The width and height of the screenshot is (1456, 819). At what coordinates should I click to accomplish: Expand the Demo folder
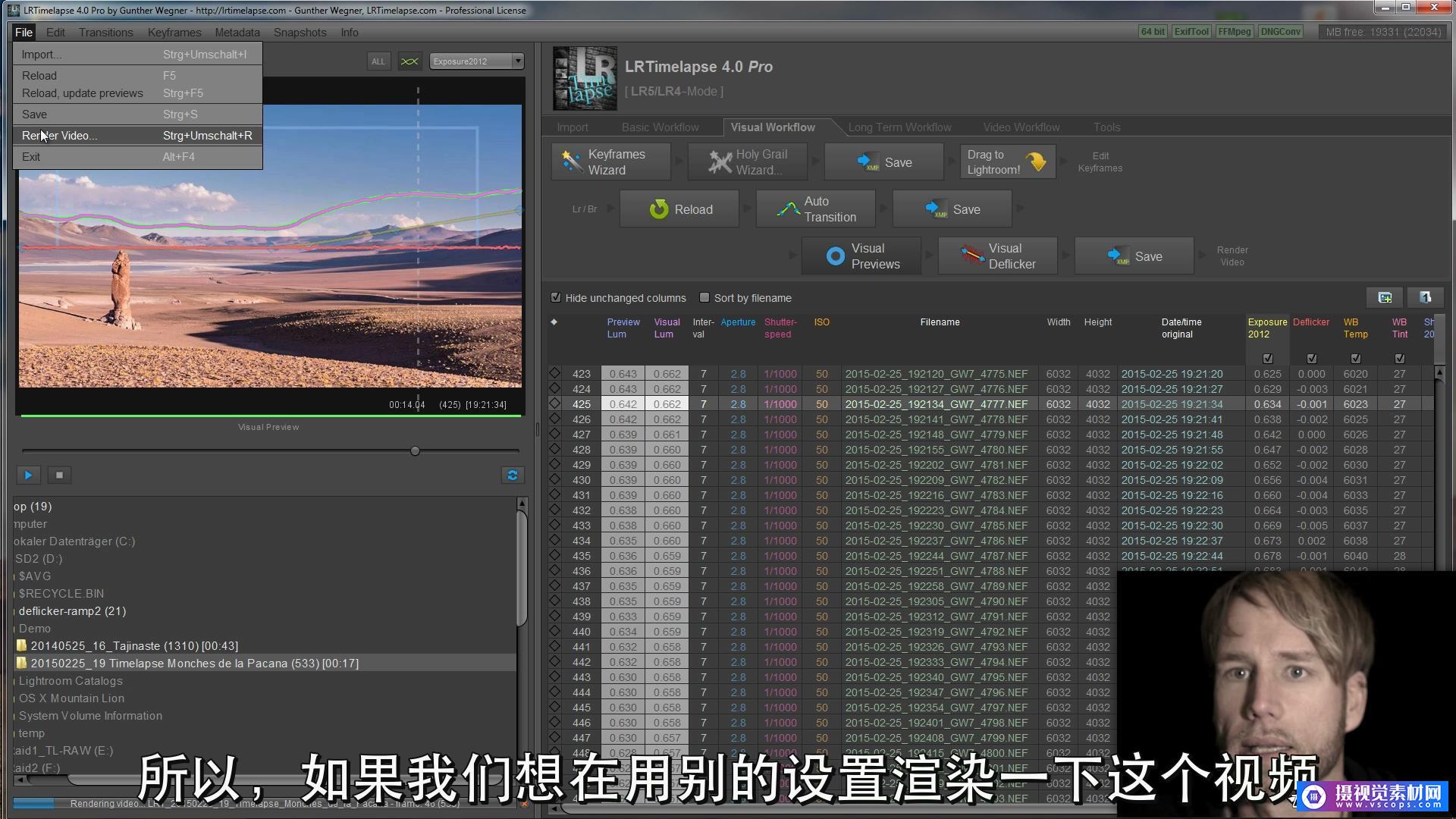pyautogui.click(x=35, y=629)
